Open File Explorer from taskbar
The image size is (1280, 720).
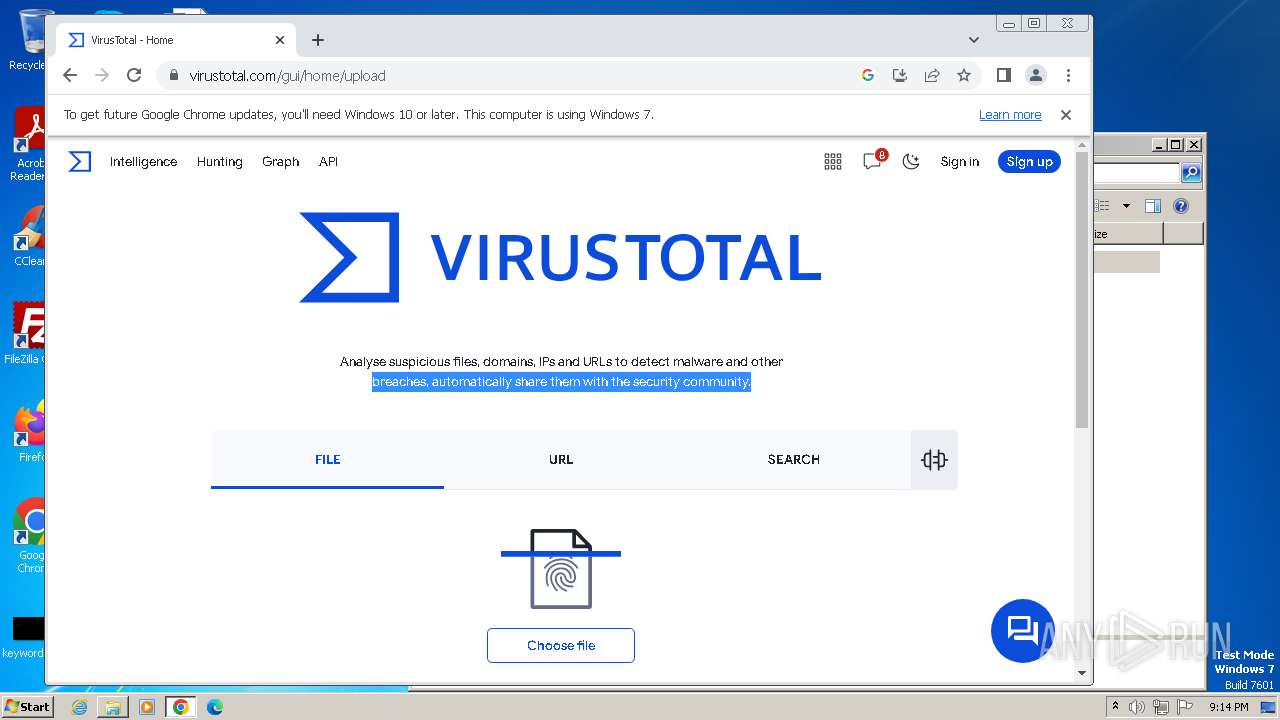tap(113, 707)
